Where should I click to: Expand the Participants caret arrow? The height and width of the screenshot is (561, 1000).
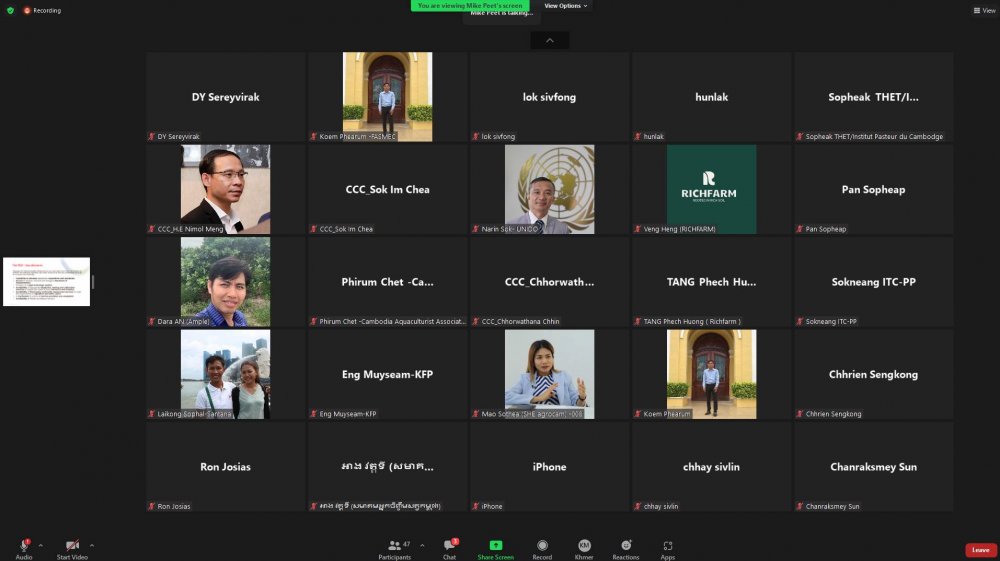pyautogui.click(x=422, y=545)
